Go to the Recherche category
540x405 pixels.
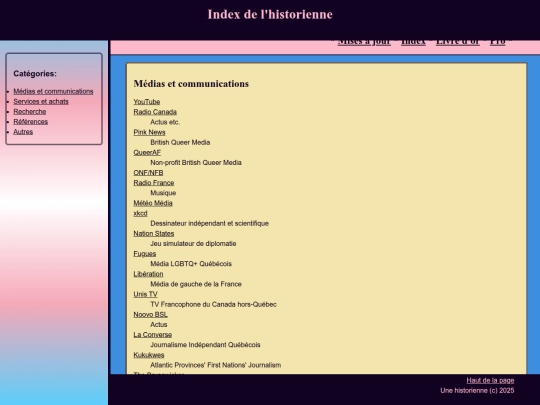click(30, 112)
